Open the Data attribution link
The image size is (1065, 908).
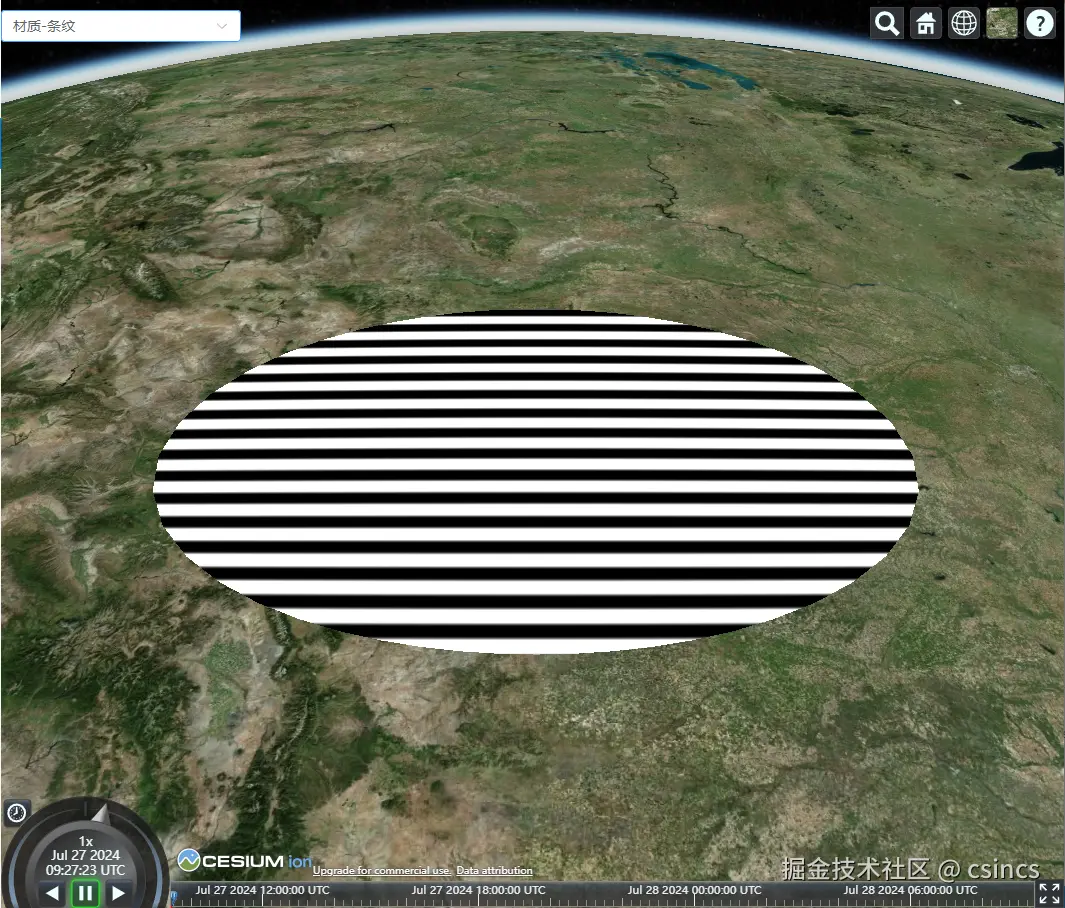tap(494, 870)
